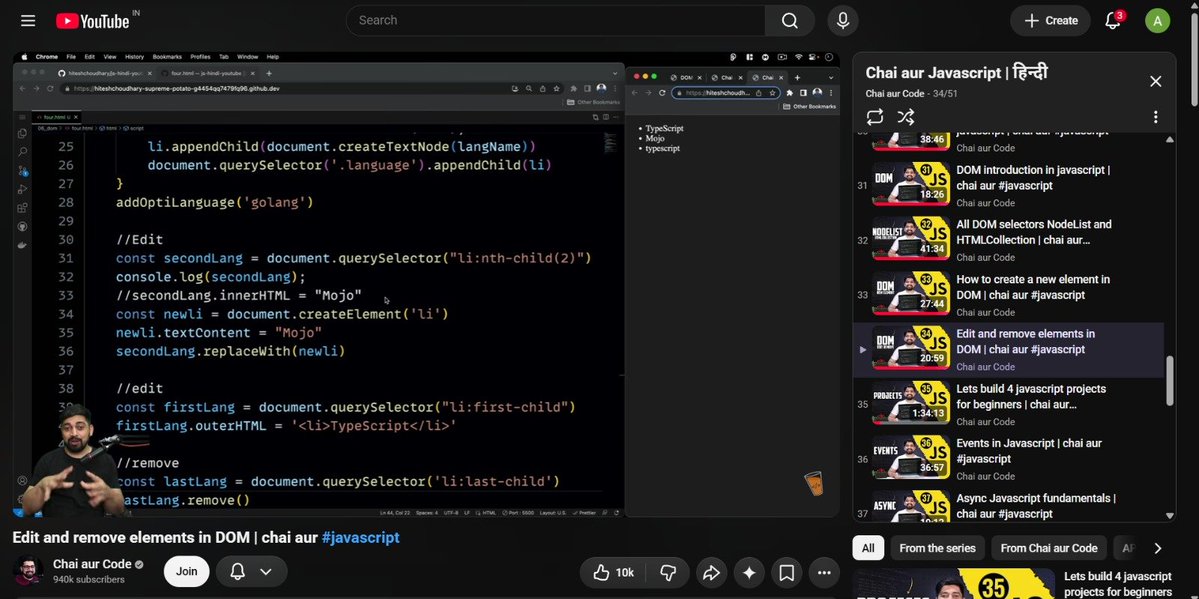Open playlist three-dot options menu
This screenshot has width=1199, height=599.
tap(1155, 117)
